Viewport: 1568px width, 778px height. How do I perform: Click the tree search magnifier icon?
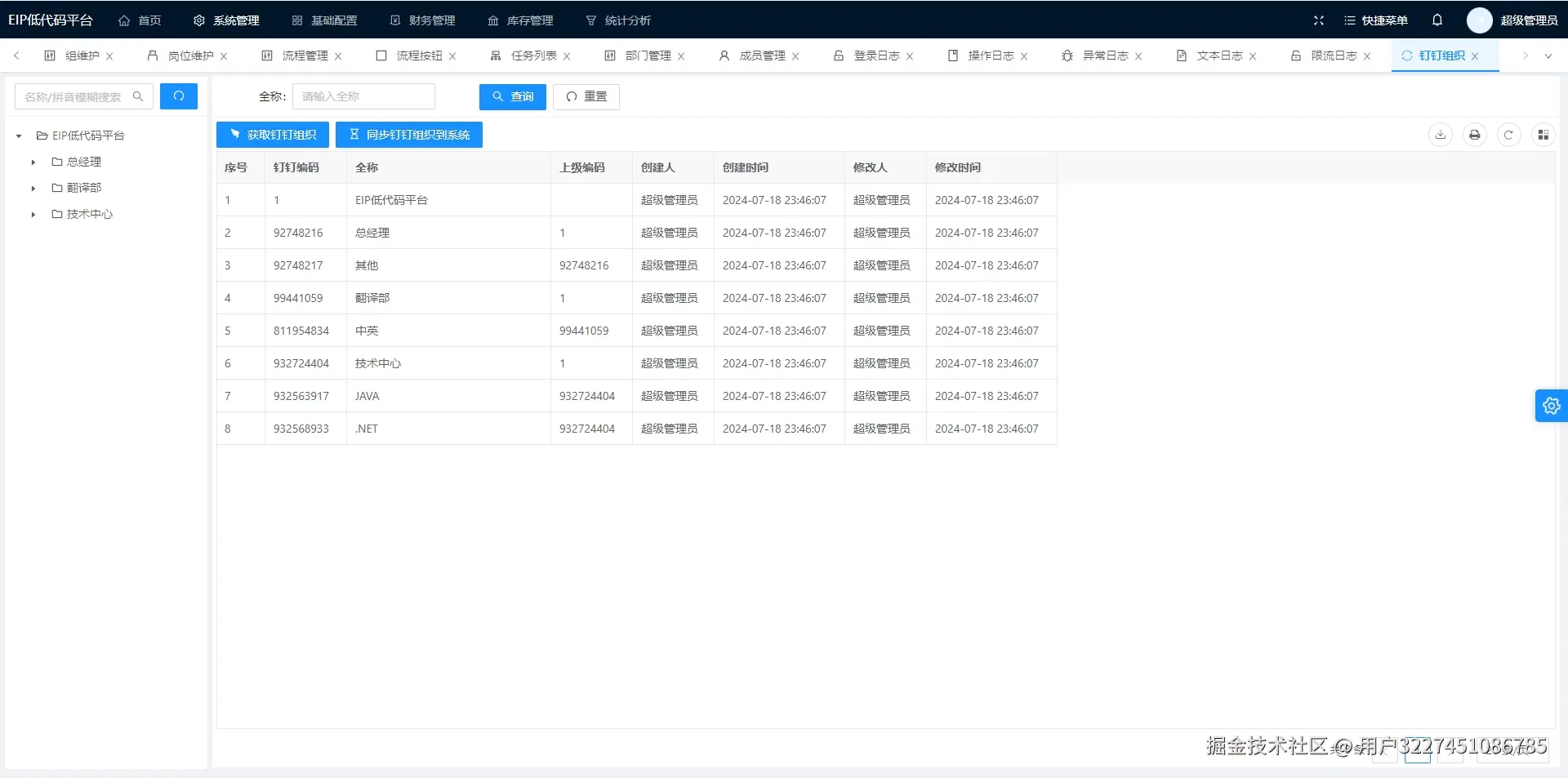[138, 96]
